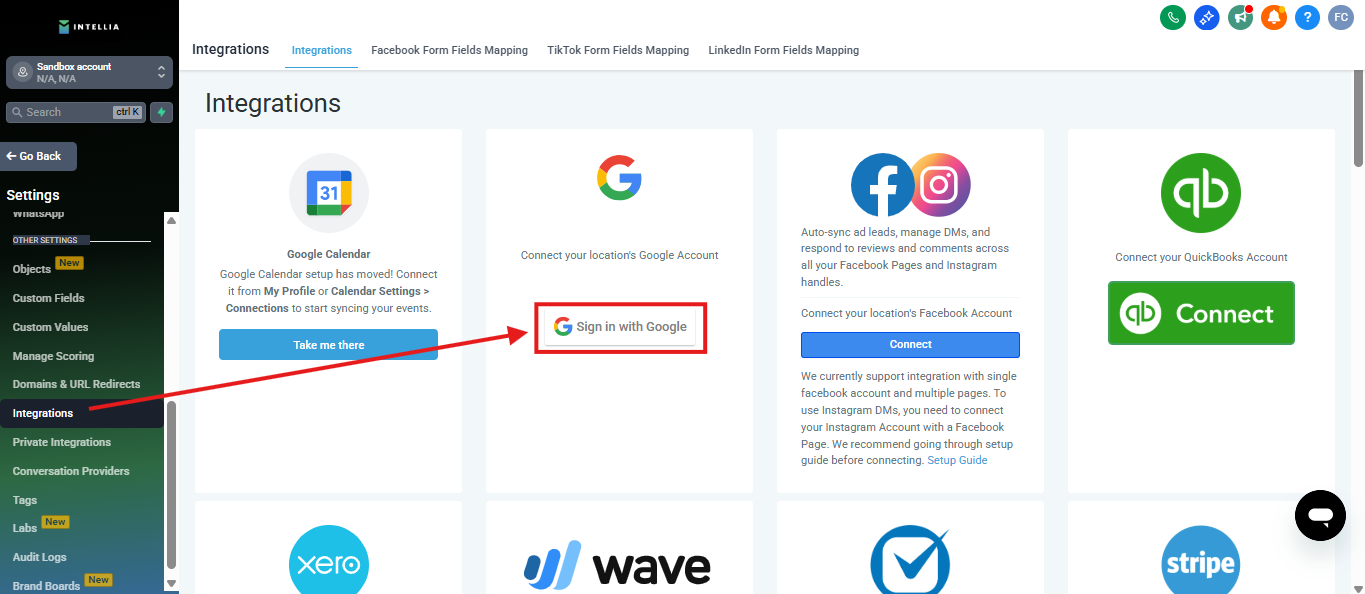Click the blue Facebook Connect button
This screenshot has height=594, width=1365.
tap(910, 344)
